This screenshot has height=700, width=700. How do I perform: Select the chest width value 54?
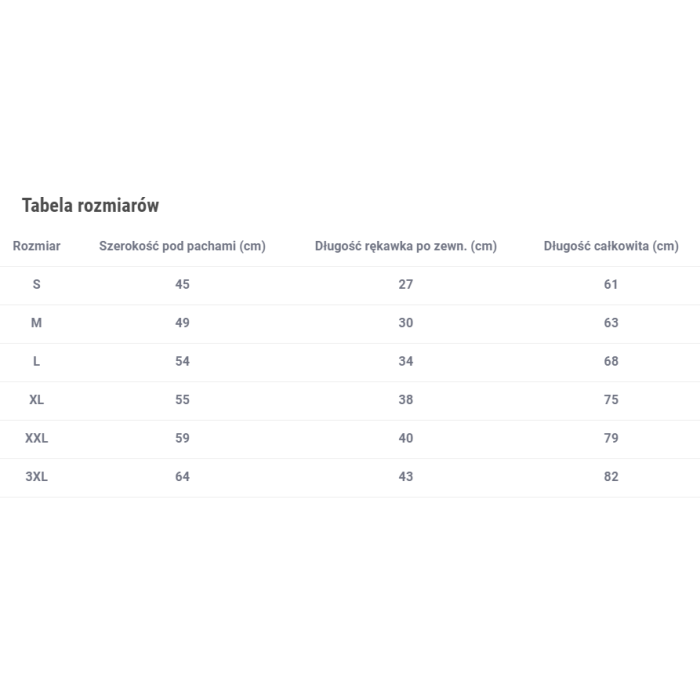click(182, 361)
